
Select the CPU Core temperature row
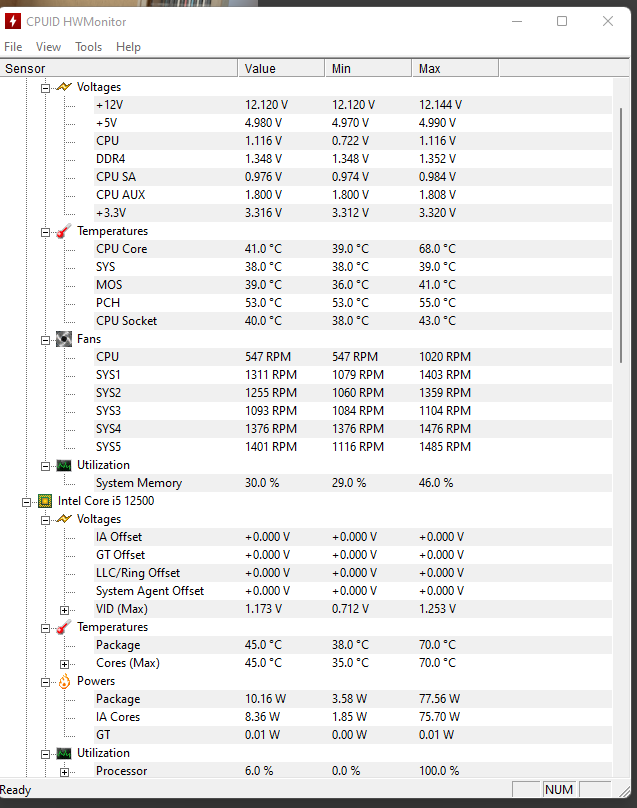(x=121, y=249)
